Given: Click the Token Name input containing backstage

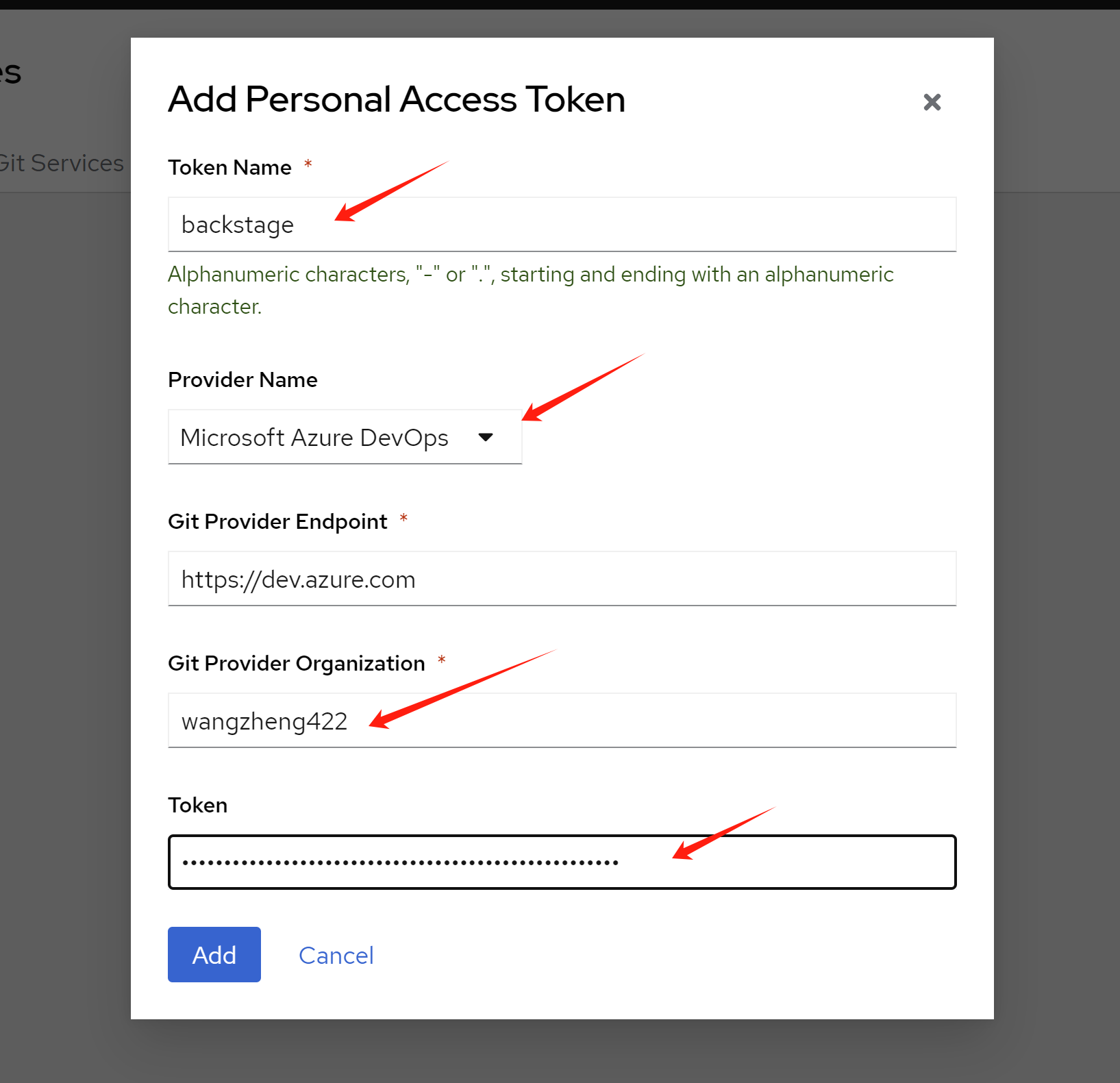Looking at the screenshot, I should click(x=562, y=225).
